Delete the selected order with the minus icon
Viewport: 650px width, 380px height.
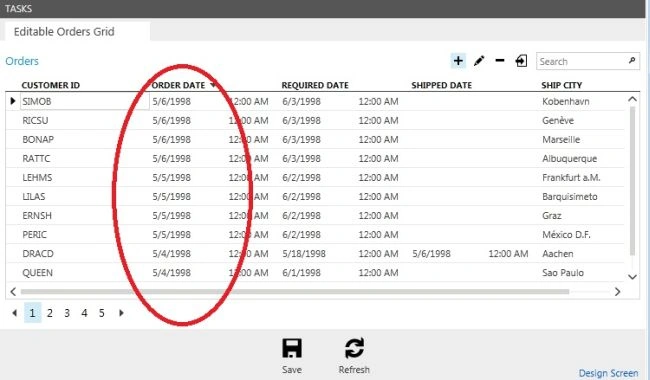point(500,61)
